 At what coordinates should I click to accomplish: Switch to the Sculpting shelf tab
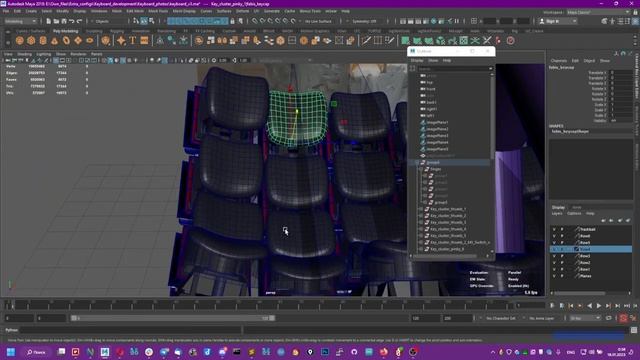(94, 31)
